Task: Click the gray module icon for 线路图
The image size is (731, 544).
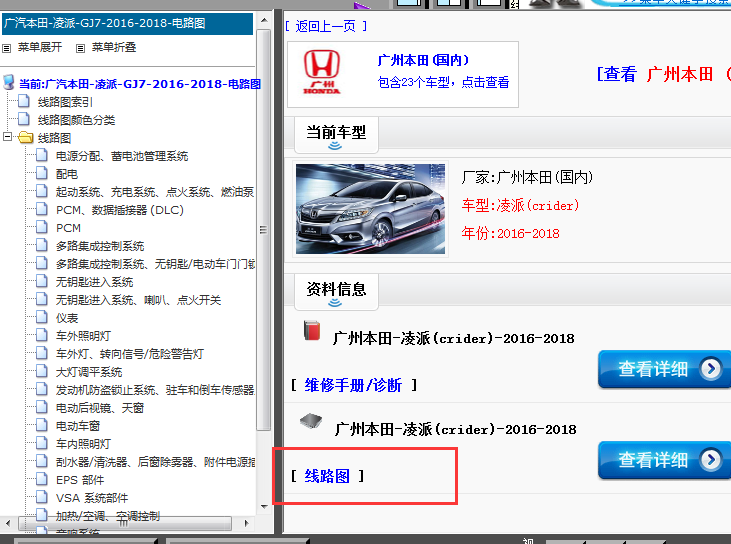Action: point(311,421)
